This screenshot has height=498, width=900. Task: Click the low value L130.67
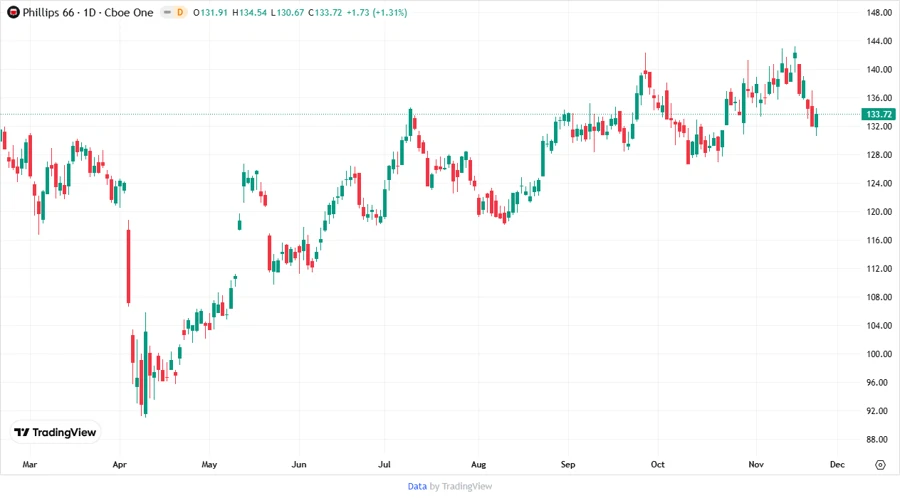click(x=288, y=12)
